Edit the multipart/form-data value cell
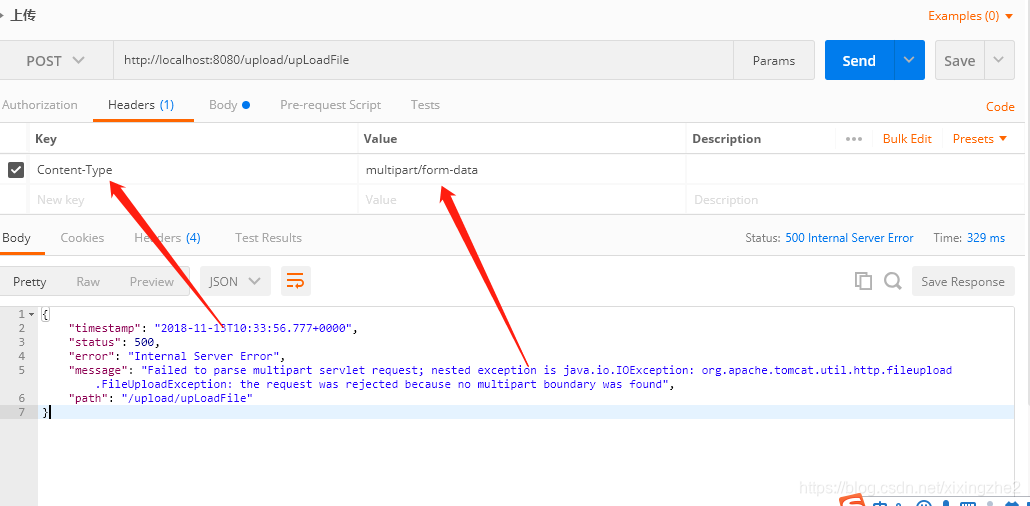The width and height of the screenshot is (1030, 506). pyautogui.click(x=522, y=170)
